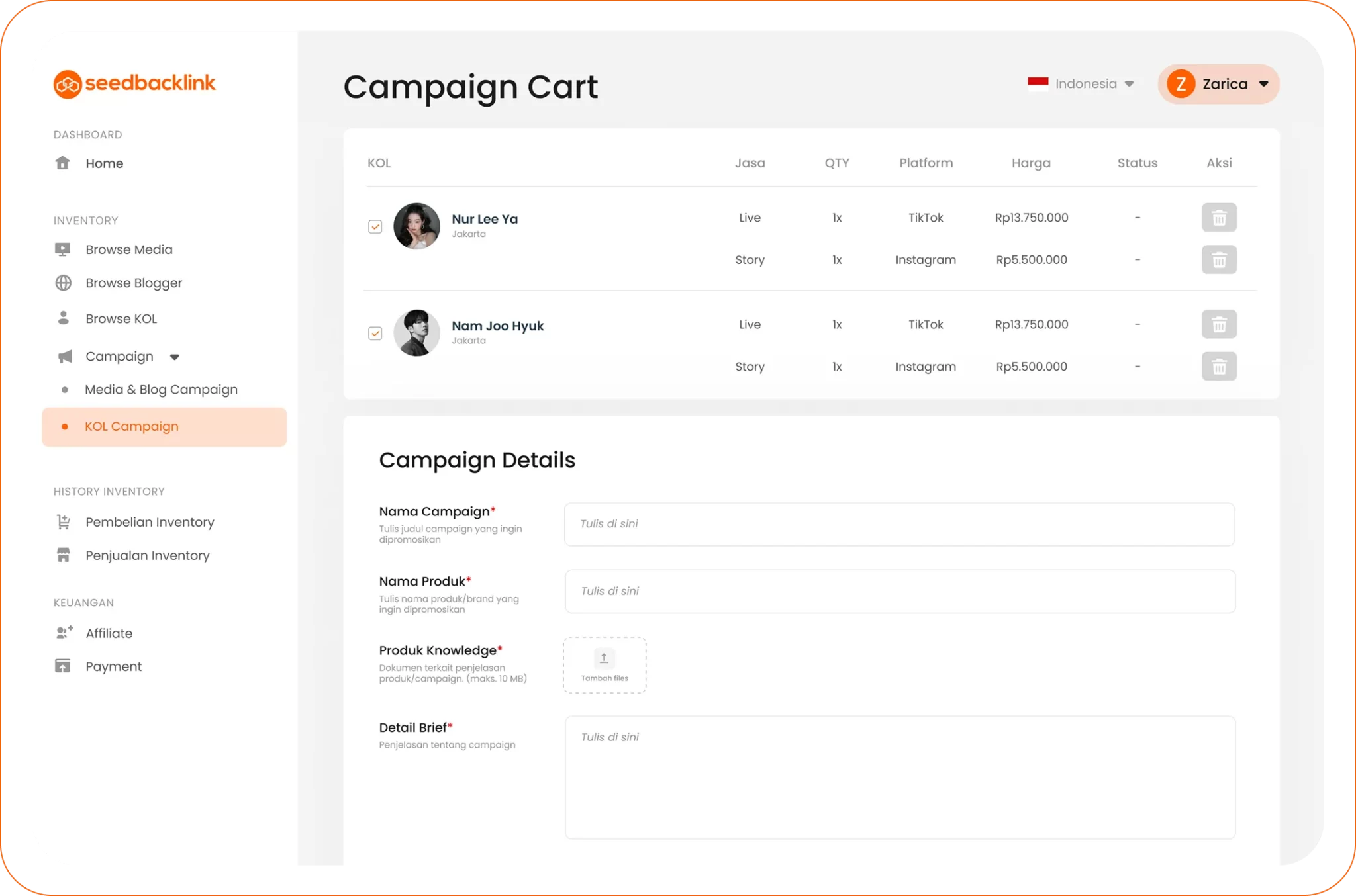1356x896 pixels.
Task: Select KOL Campaign in sidebar
Action: click(132, 427)
